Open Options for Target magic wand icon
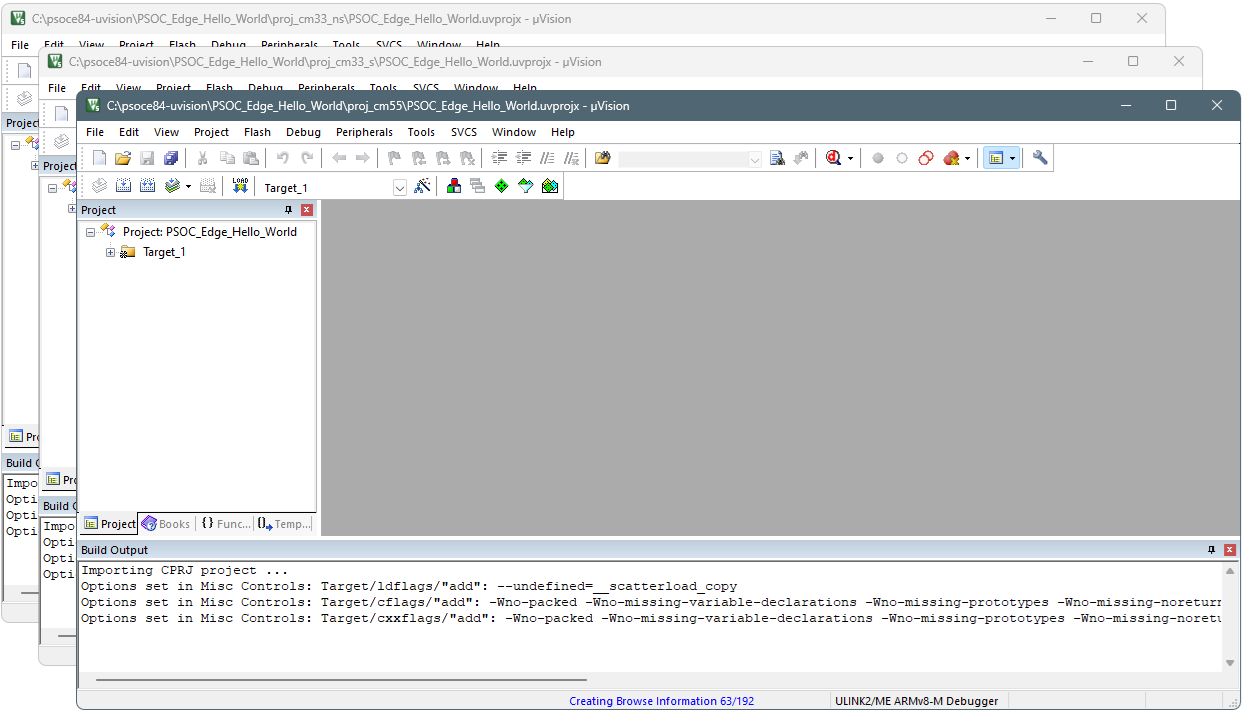This screenshot has width=1242, height=711. [422, 186]
